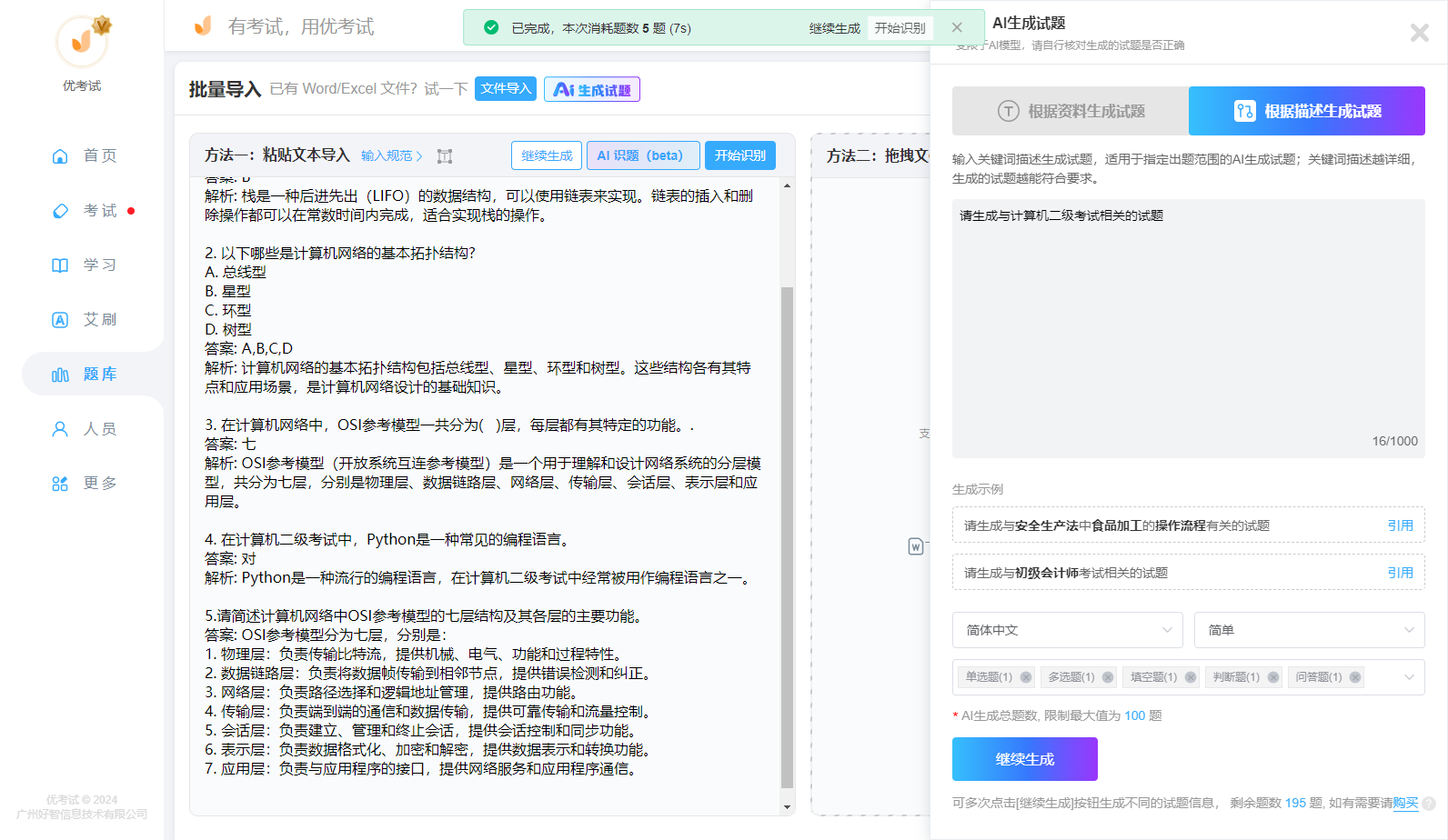Image resolution: width=1448 pixels, height=840 pixels.
Task: Click the people person icon
Action: (60, 429)
